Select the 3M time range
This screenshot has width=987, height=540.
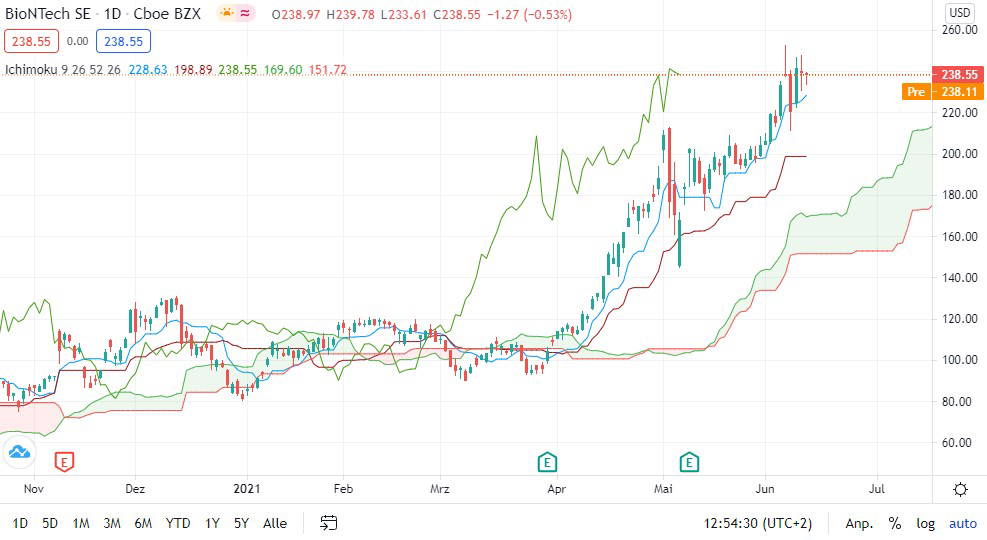tap(111, 523)
